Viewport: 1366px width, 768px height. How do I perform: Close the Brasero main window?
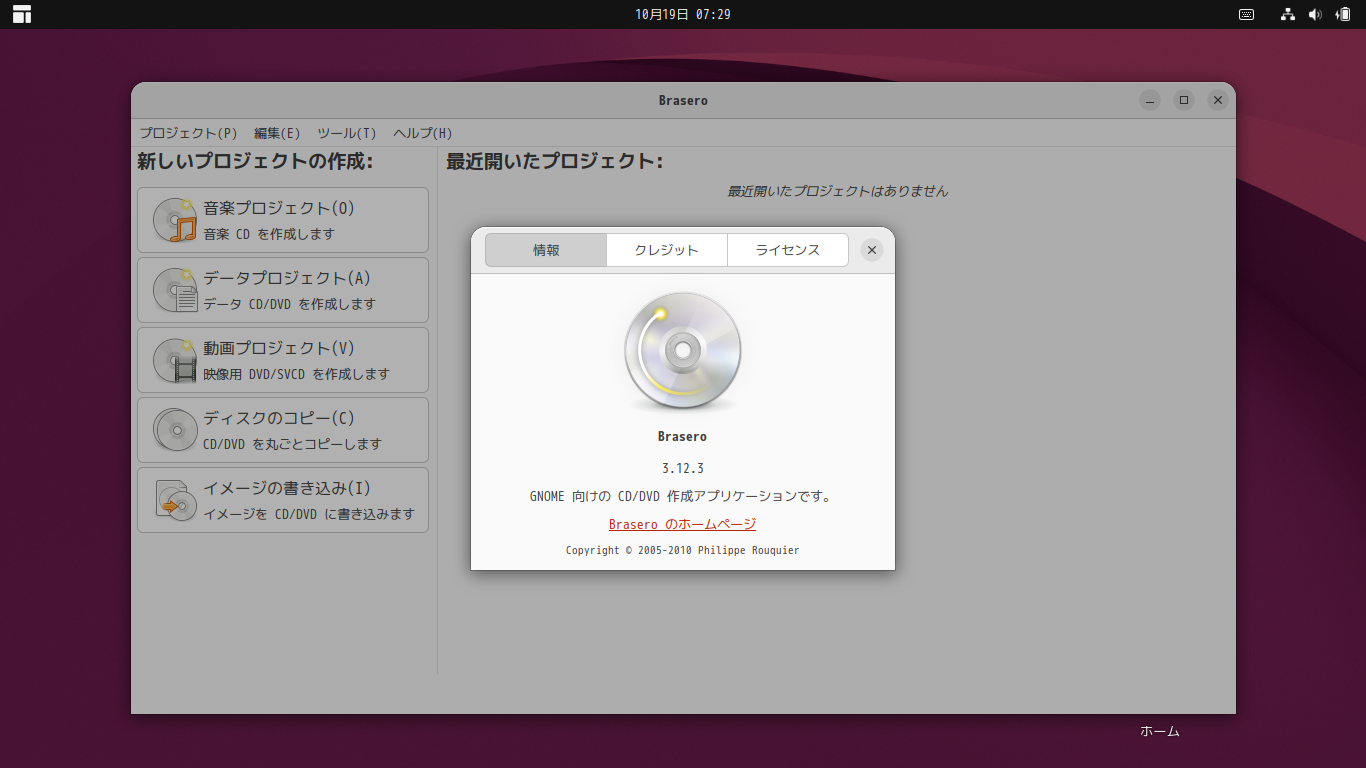1217,100
